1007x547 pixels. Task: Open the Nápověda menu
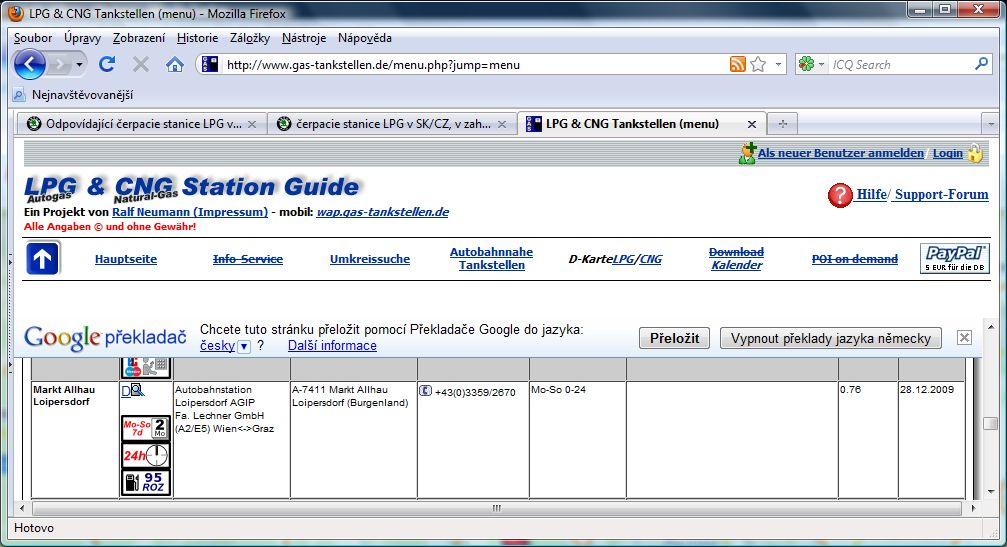click(x=365, y=38)
